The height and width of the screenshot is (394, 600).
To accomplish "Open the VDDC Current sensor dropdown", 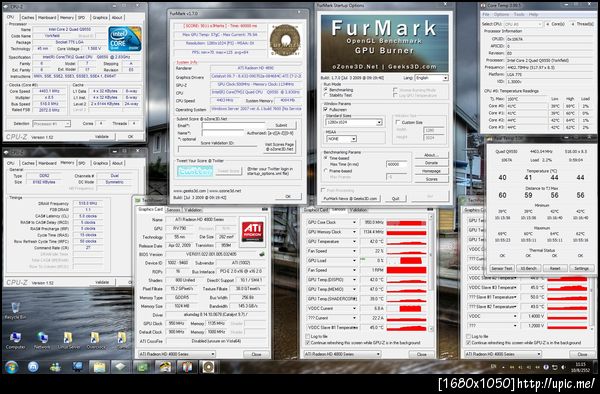I will click(x=354, y=308).
